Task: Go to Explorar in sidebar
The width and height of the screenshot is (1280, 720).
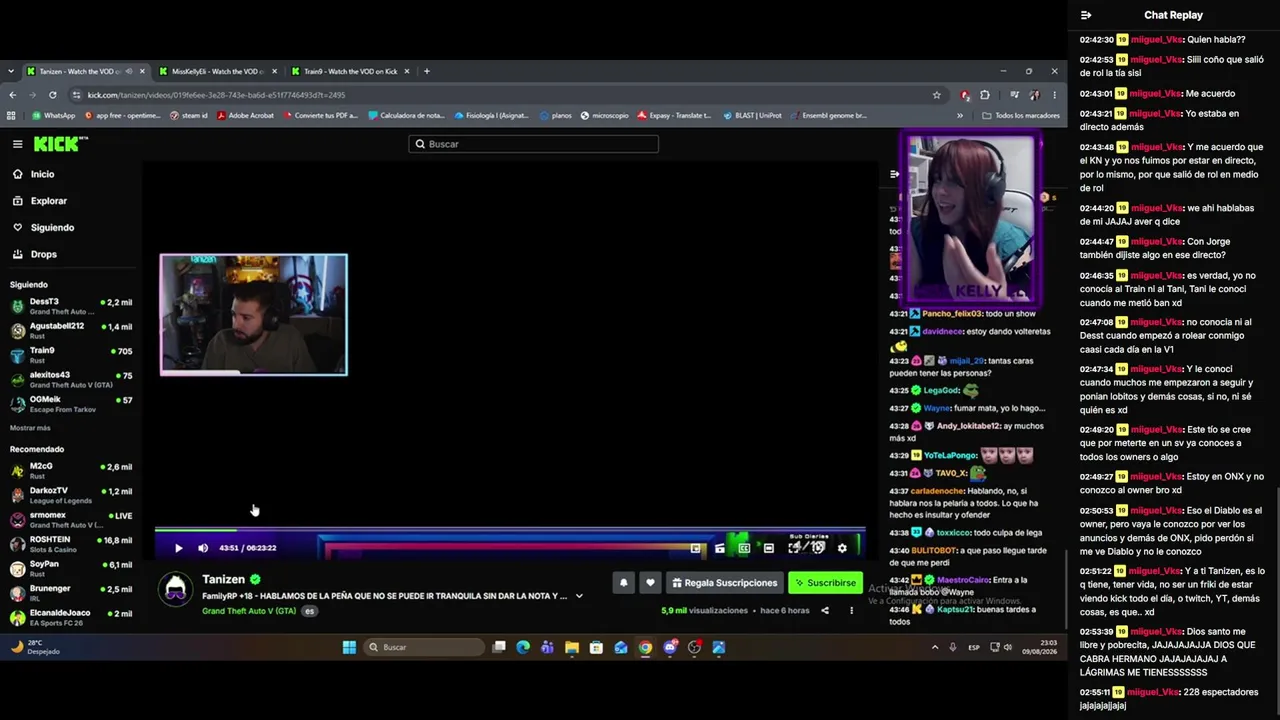Action: coord(48,201)
